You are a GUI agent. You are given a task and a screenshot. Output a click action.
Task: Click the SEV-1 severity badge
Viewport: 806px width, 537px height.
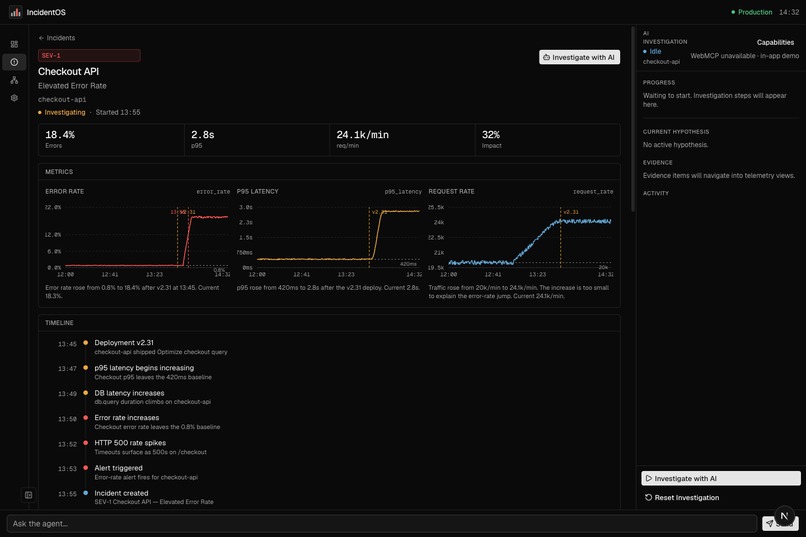(x=89, y=55)
